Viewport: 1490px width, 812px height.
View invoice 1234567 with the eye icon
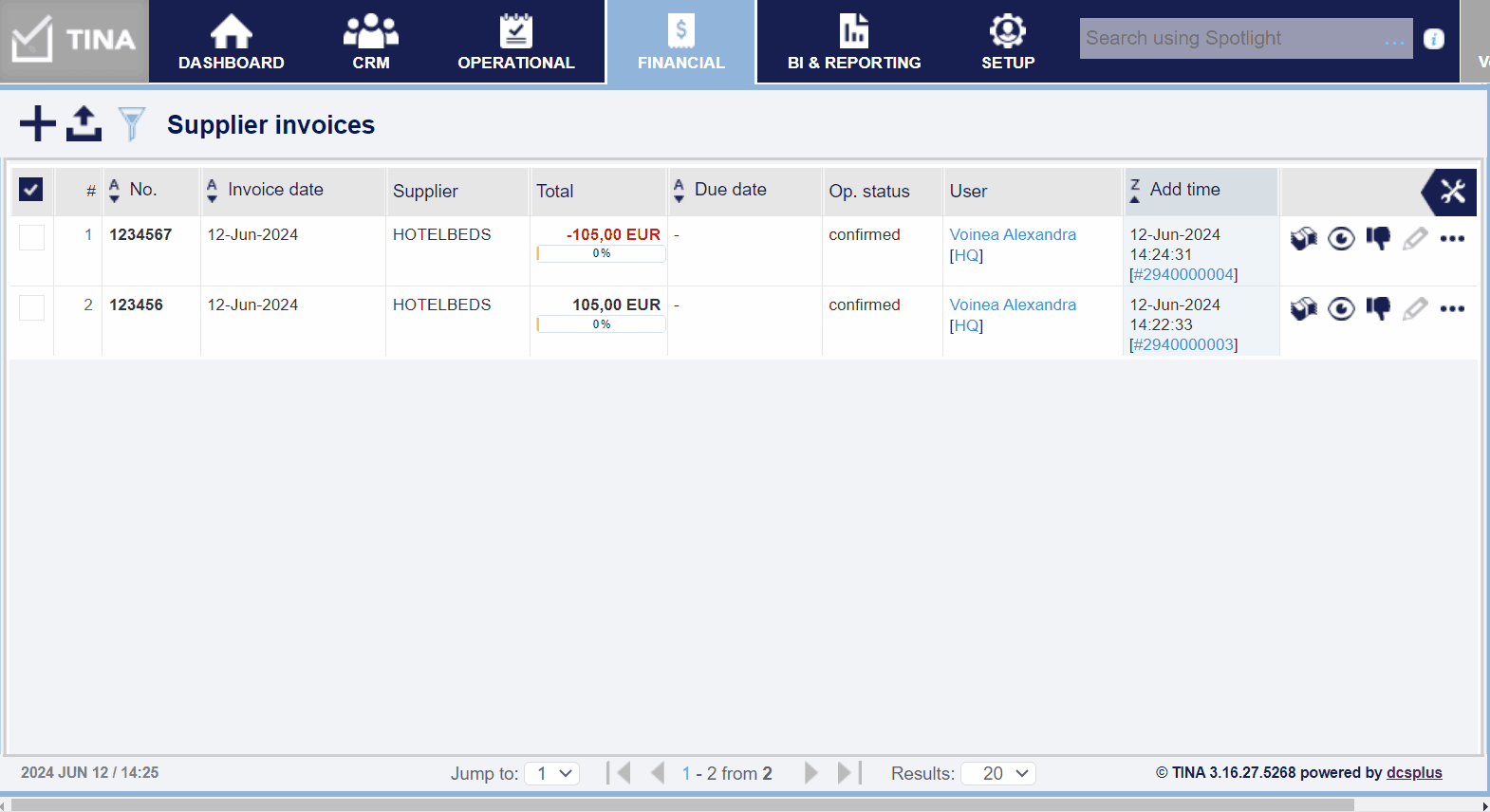(x=1341, y=238)
